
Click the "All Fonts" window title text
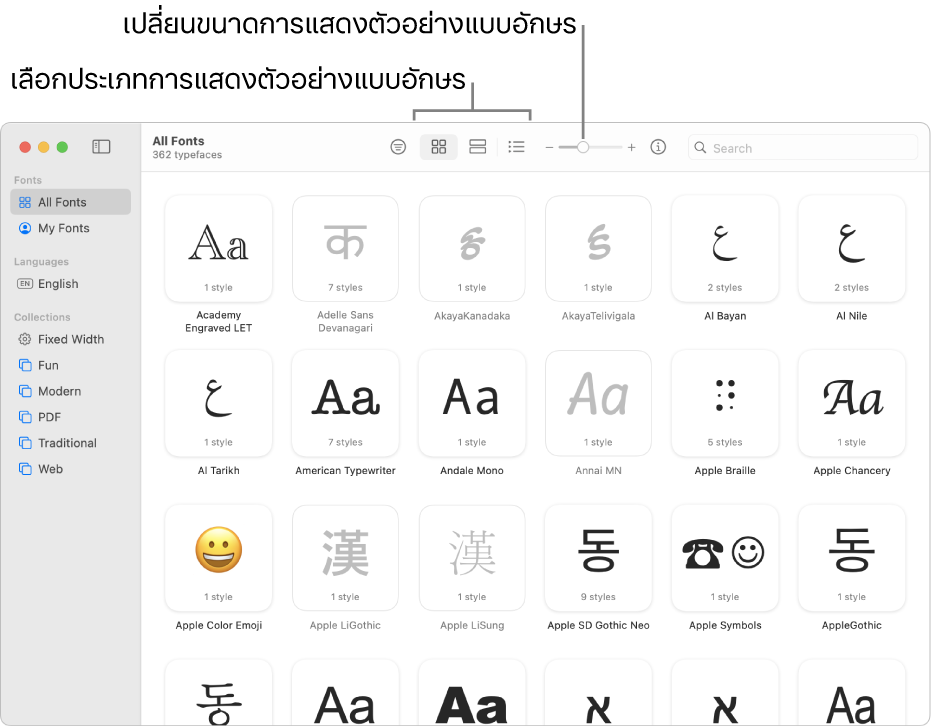point(178,141)
